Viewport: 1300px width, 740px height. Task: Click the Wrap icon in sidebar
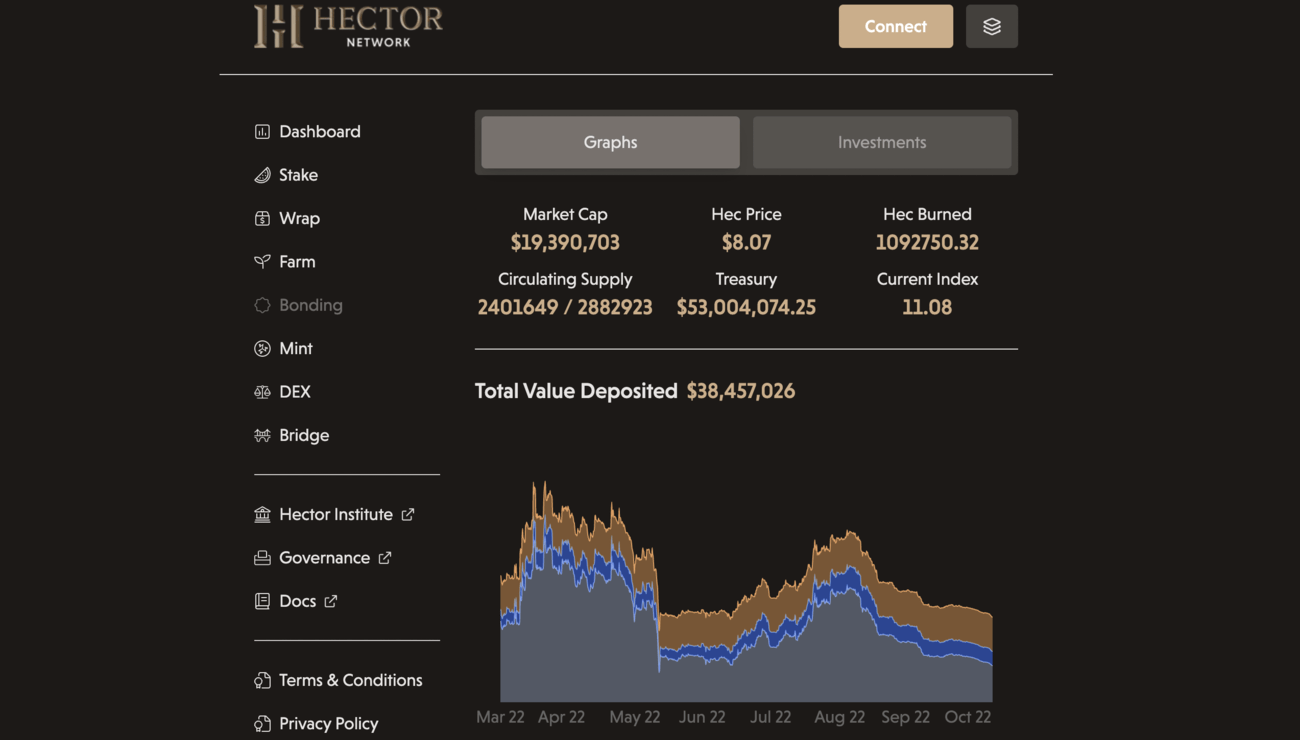pyautogui.click(x=262, y=218)
